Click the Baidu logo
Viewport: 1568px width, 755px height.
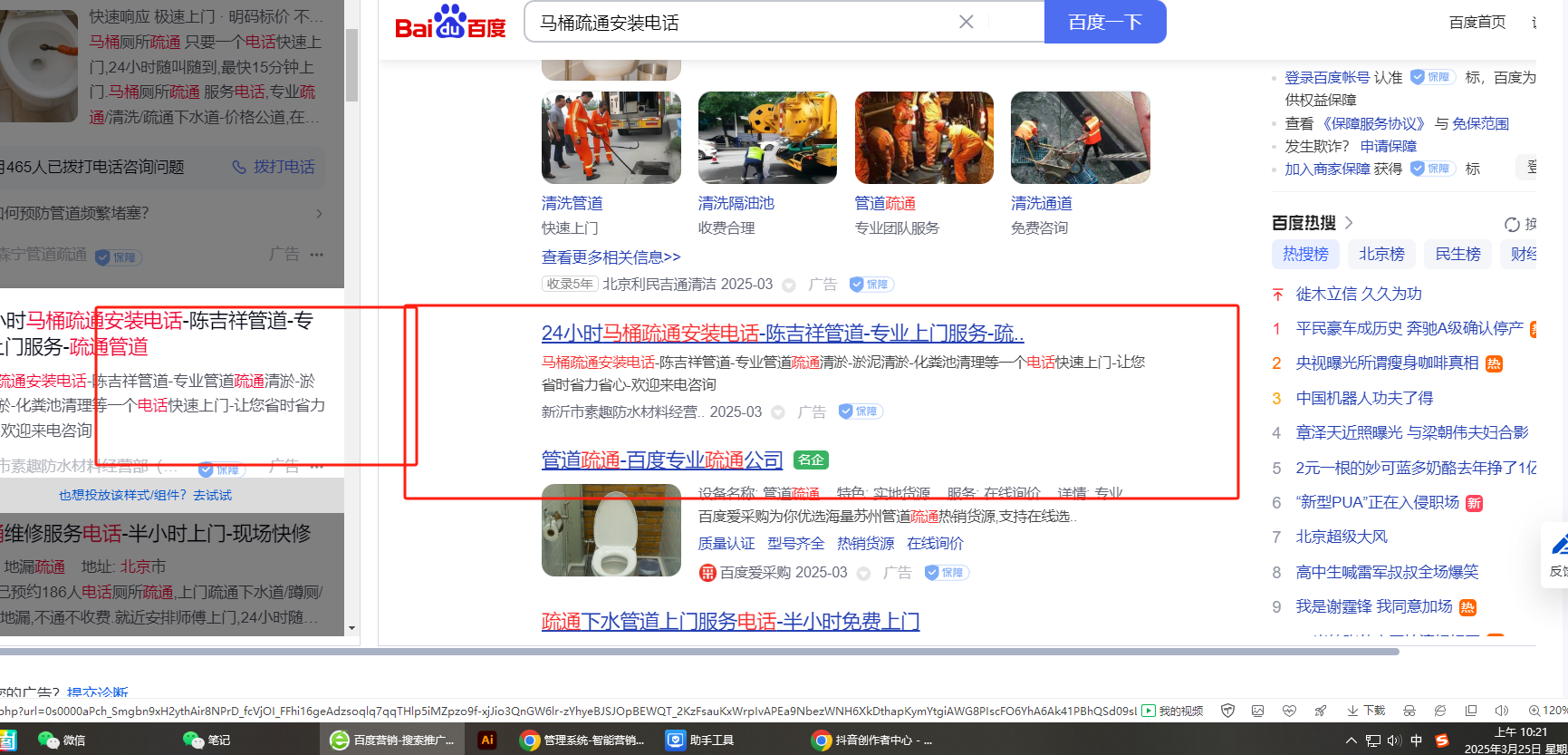point(450,23)
